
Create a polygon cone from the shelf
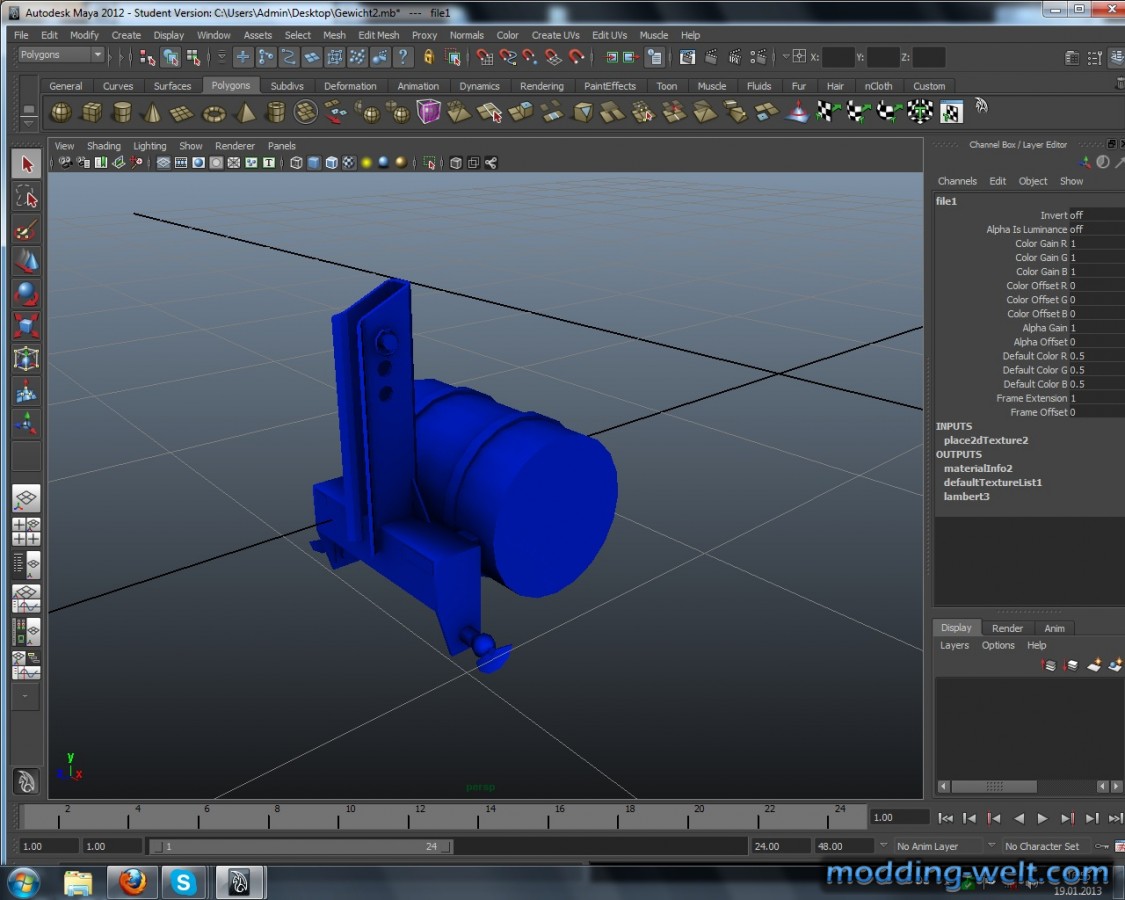click(153, 113)
